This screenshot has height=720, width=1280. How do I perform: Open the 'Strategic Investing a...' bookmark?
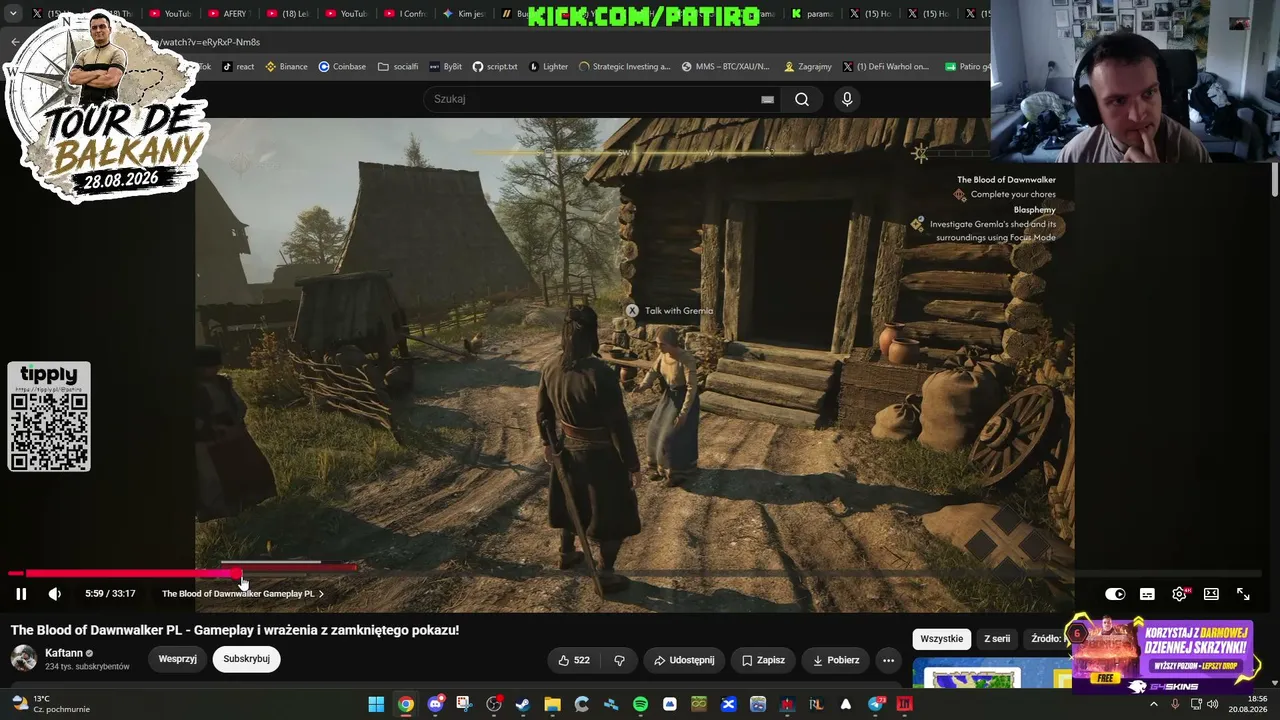coord(624,67)
